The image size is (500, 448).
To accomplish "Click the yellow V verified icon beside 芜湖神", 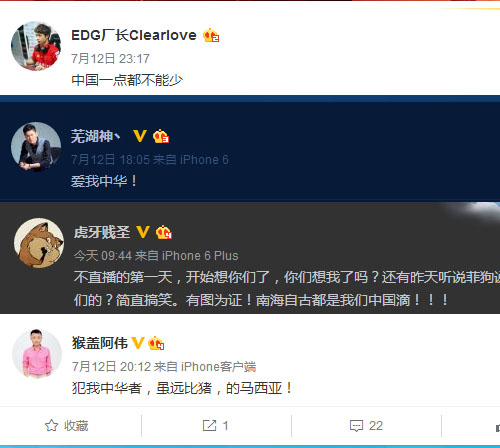I will [140, 136].
